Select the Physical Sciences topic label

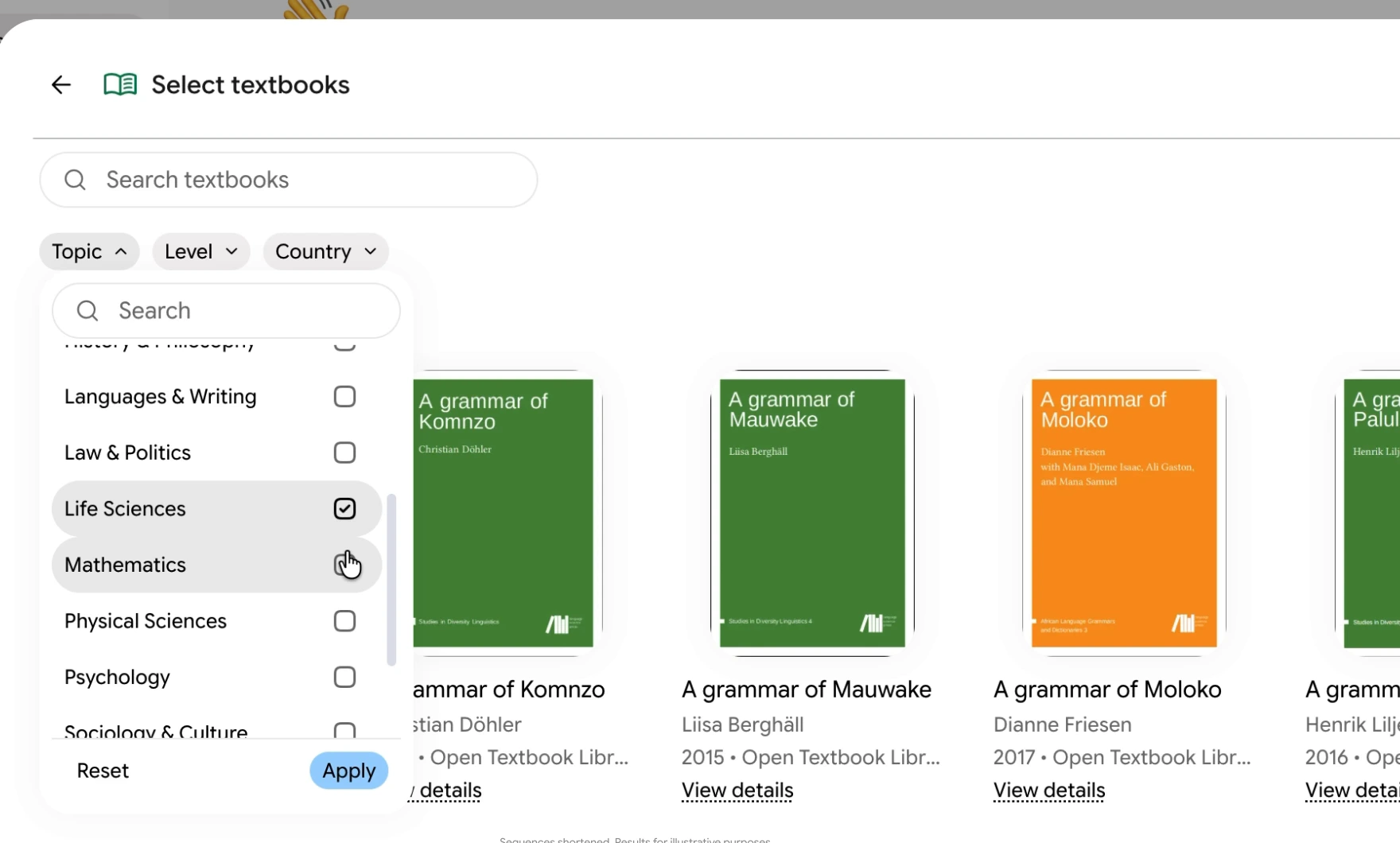[146, 621]
